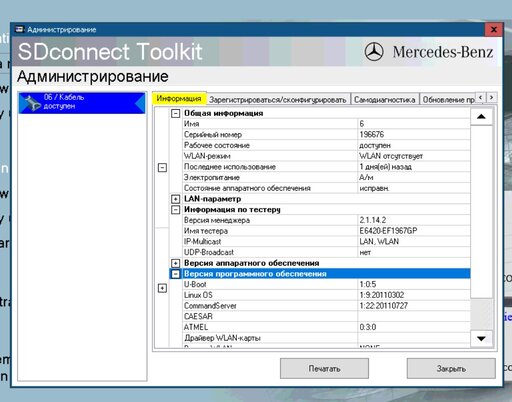Switch to the Самодиагностика tab
Screen dimensions: 512x402
tap(385, 99)
